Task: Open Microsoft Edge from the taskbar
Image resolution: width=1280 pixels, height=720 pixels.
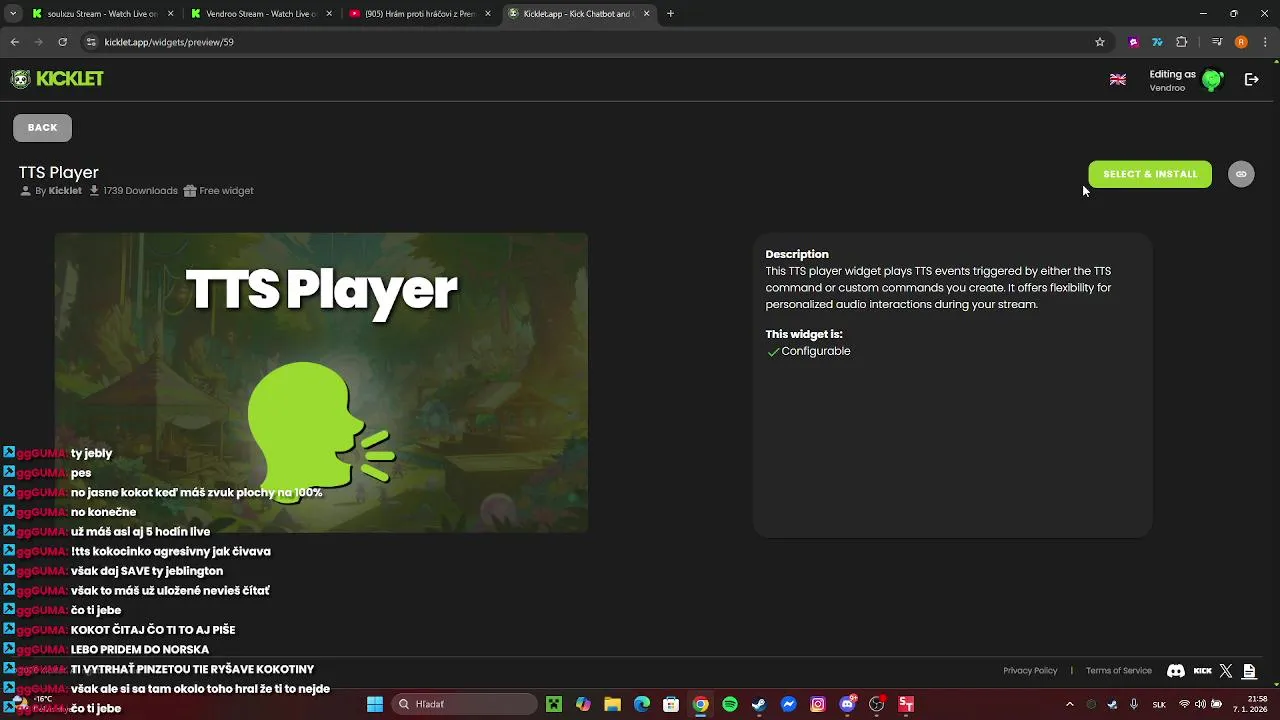Action: 642,704
